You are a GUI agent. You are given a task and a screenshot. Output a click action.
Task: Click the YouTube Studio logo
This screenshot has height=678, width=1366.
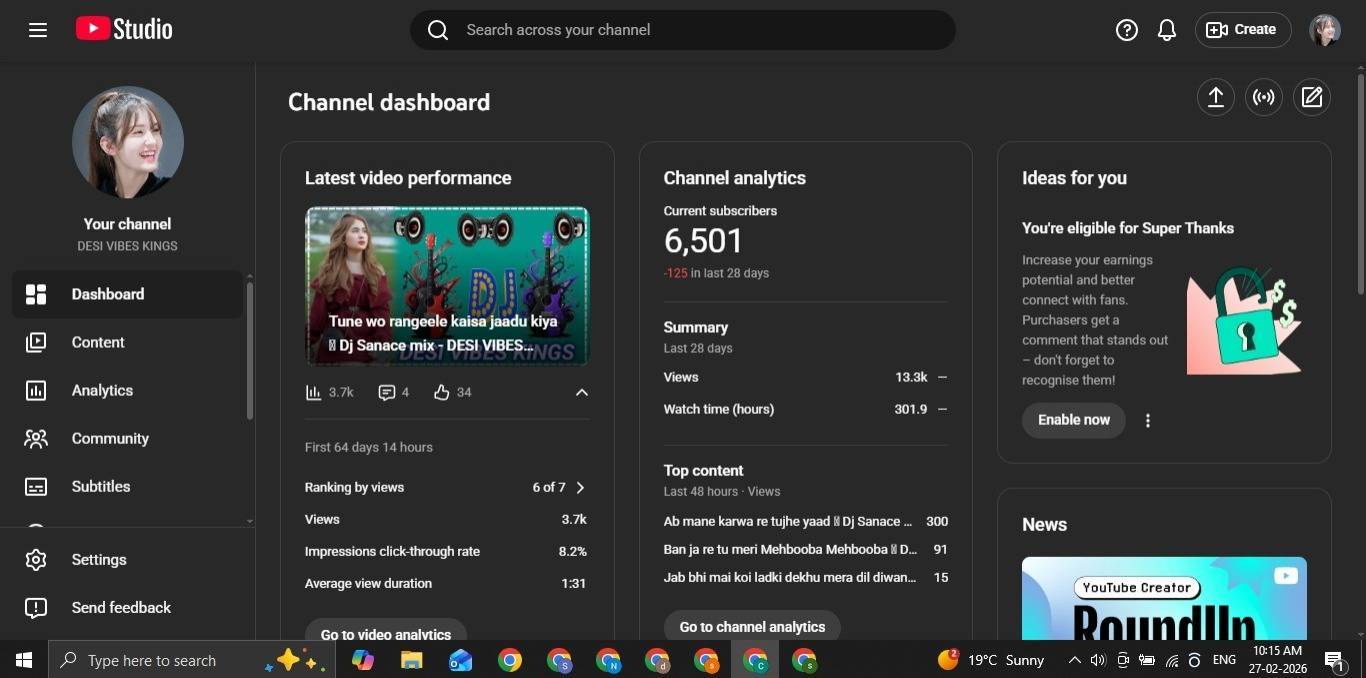click(124, 30)
